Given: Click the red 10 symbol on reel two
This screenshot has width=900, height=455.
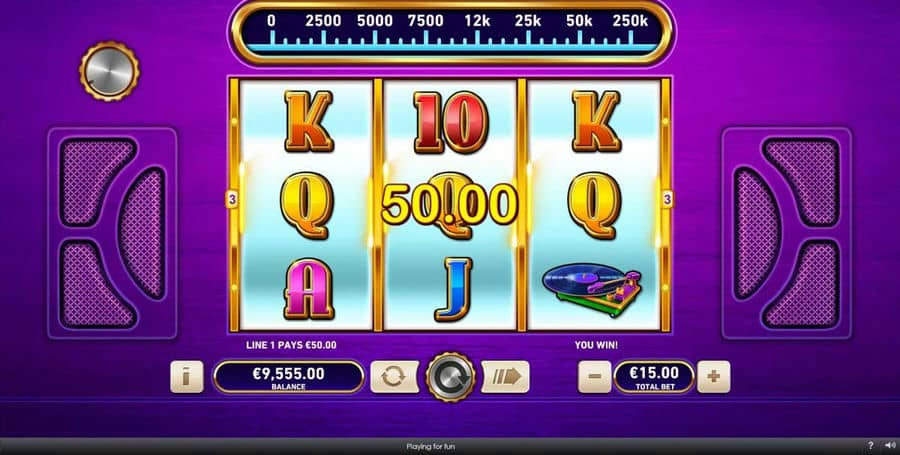Looking at the screenshot, I should point(451,122).
